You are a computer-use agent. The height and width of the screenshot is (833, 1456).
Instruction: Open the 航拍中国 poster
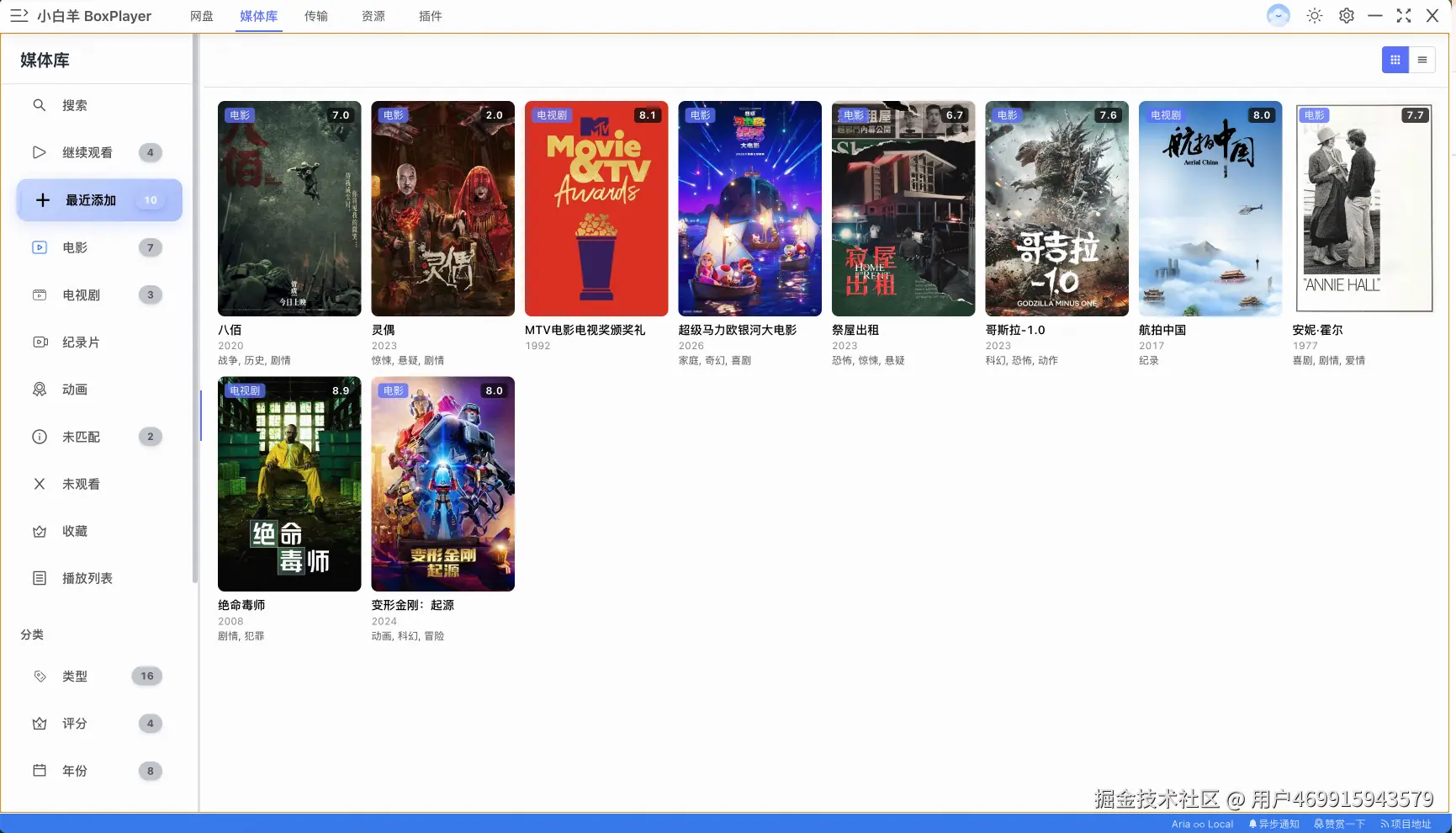tap(1210, 209)
